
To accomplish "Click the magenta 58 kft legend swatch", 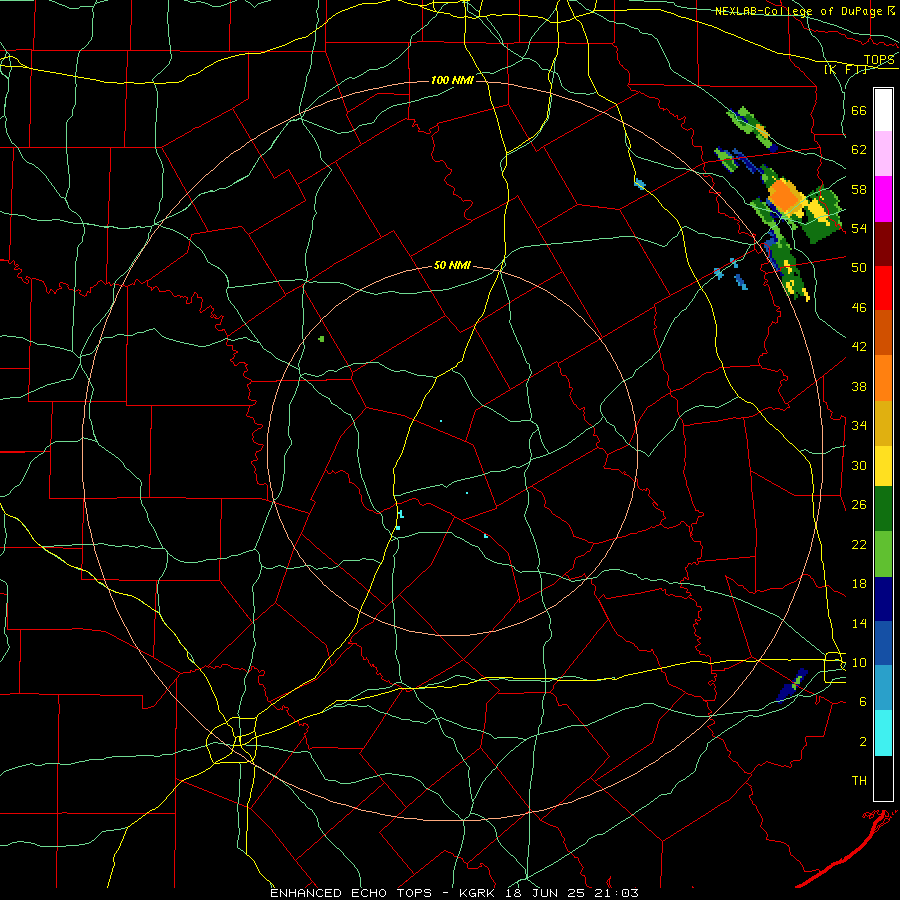I will (883, 199).
